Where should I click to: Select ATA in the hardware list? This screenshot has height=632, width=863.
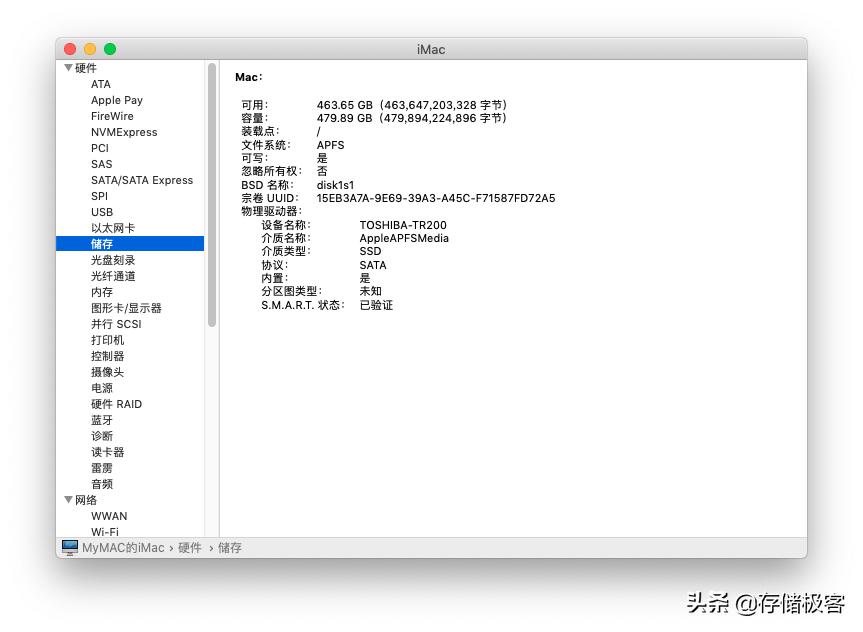pos(101,84)
